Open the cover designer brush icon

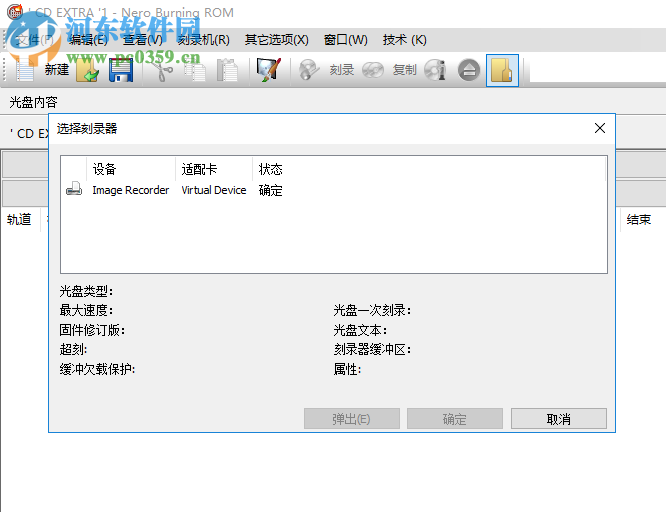269,70
